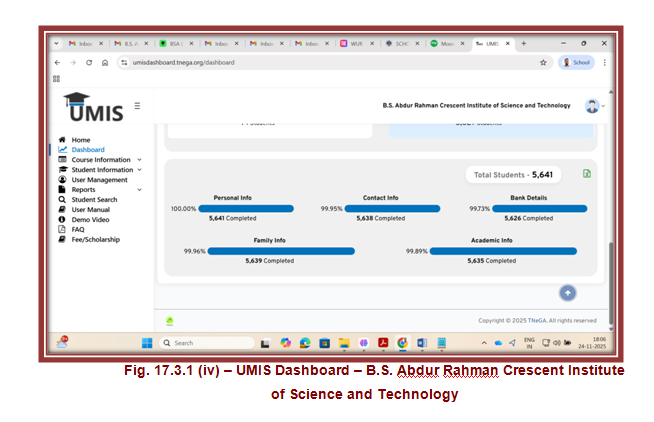Click the green icon in the footer
This screenshot has width=654, height=422.
click(x=170, y=321)
